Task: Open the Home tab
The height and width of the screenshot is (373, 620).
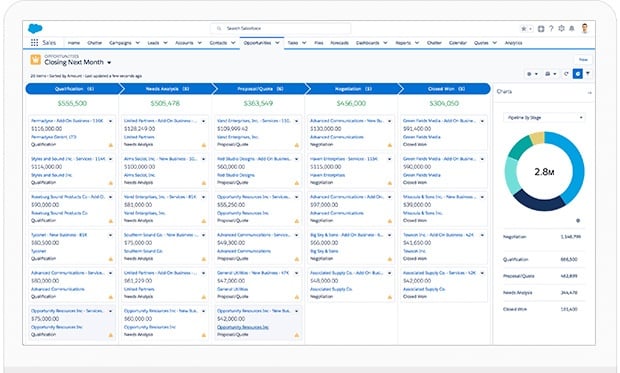Action: coord(74,43)
